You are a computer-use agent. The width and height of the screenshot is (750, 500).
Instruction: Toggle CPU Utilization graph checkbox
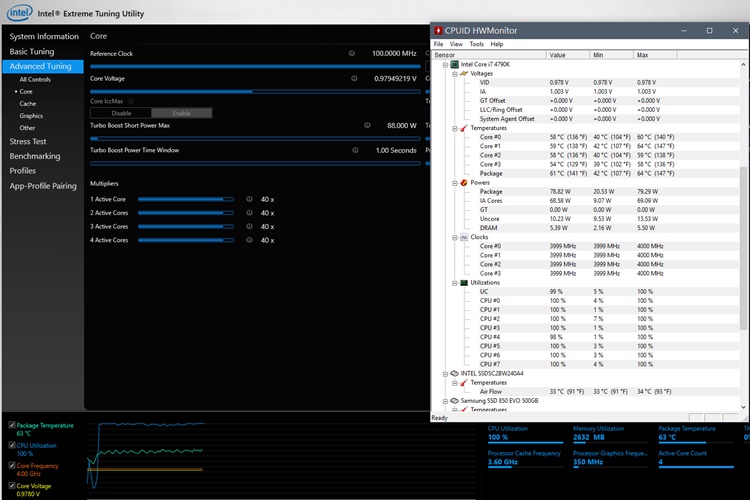click(12, 445)
